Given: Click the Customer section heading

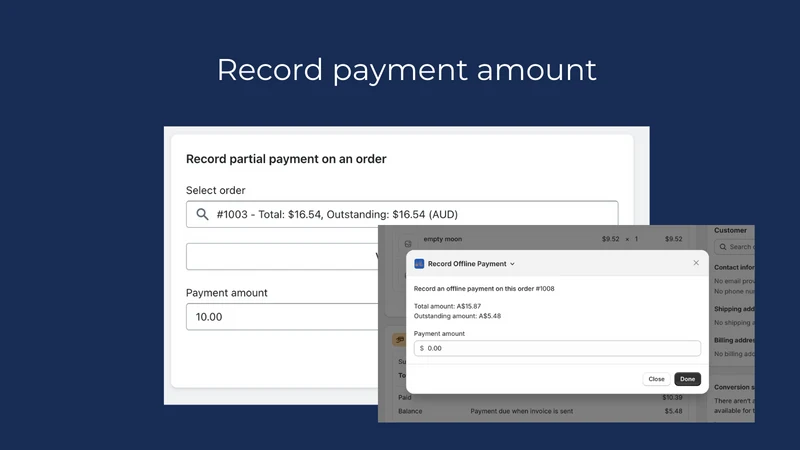Looking at the screenshot, I should [730, 231].
